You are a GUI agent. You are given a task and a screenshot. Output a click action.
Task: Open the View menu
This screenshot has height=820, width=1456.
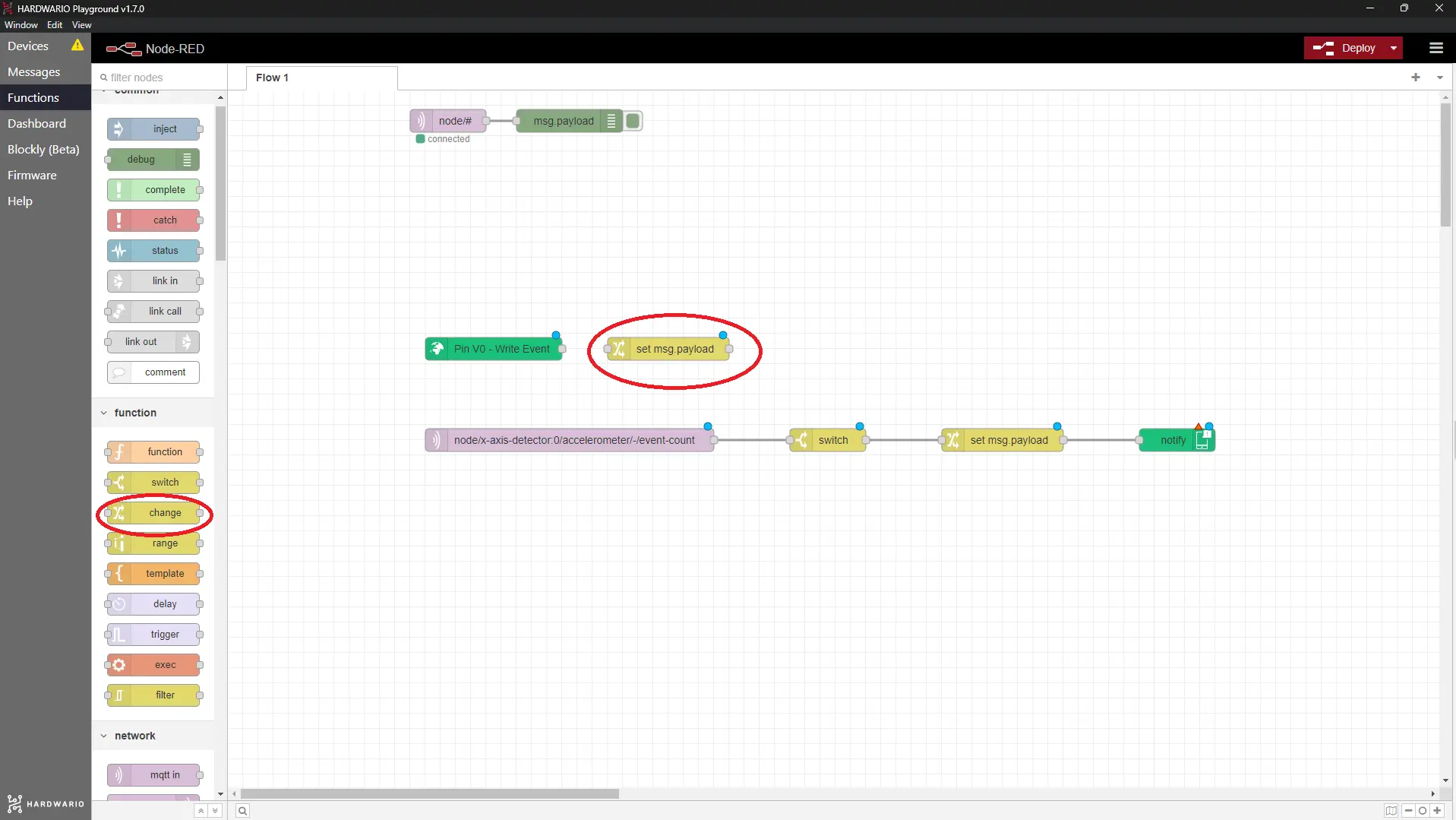pyautogui.click(x=81, y=25)
